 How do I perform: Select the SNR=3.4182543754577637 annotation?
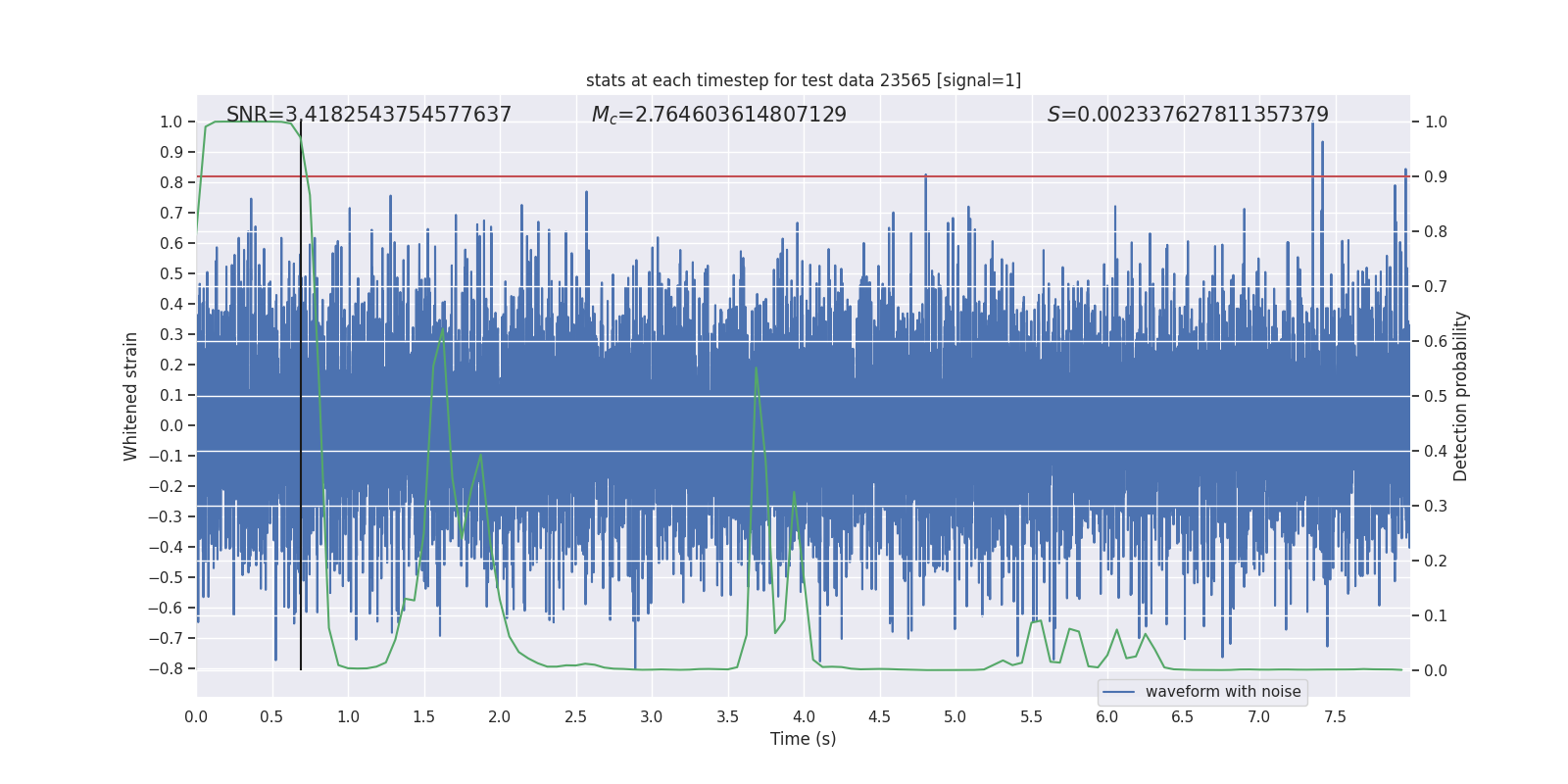coord(368,115)
